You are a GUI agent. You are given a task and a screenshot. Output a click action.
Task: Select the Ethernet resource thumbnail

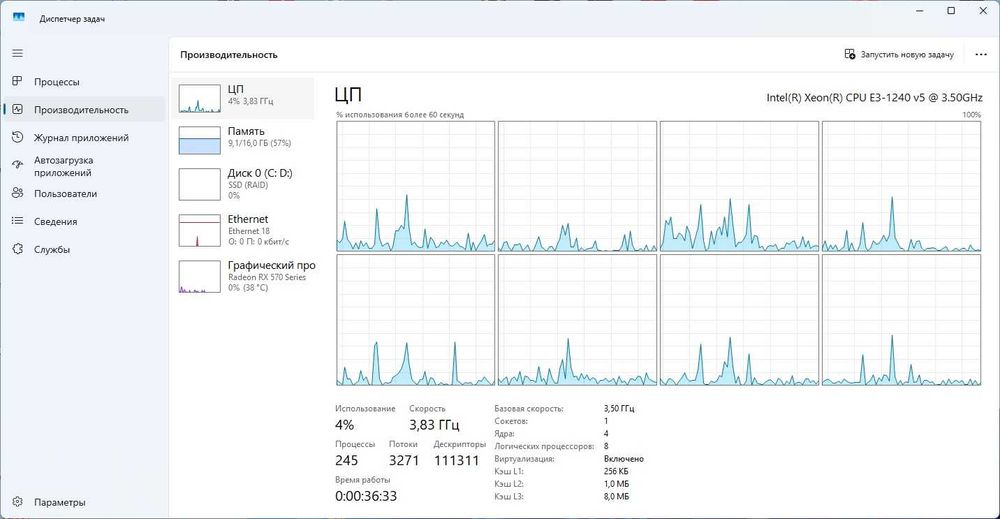[x=200, y=231]
